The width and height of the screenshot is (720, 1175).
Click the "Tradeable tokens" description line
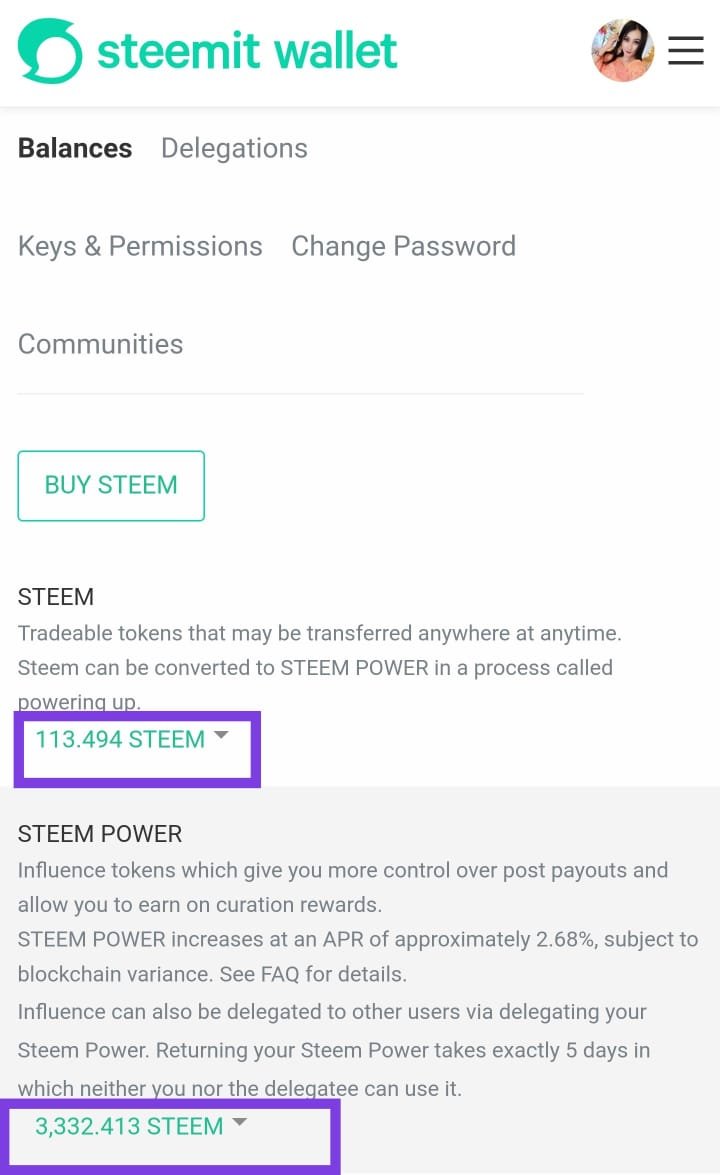click(x=320, y=633)
